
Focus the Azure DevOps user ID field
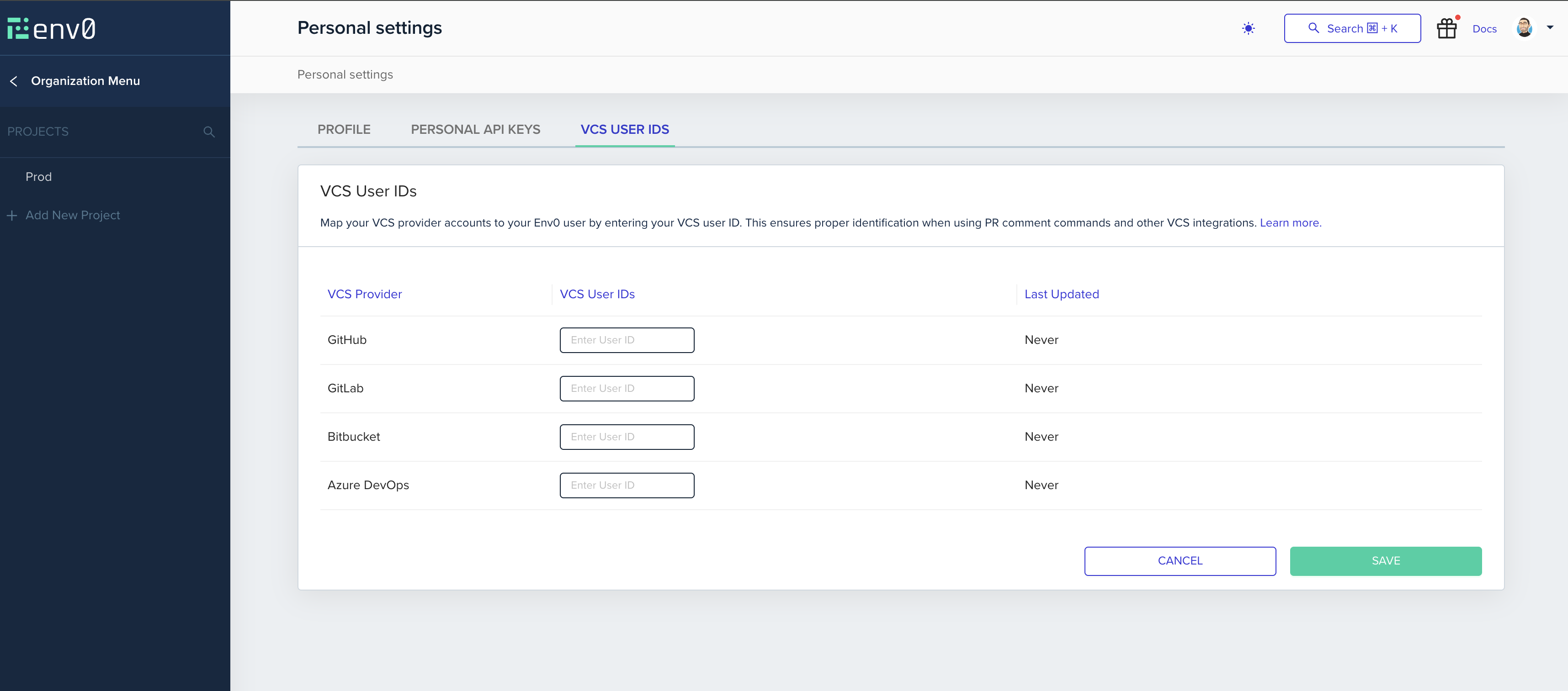pyautogui.click(x=627, y=485)
